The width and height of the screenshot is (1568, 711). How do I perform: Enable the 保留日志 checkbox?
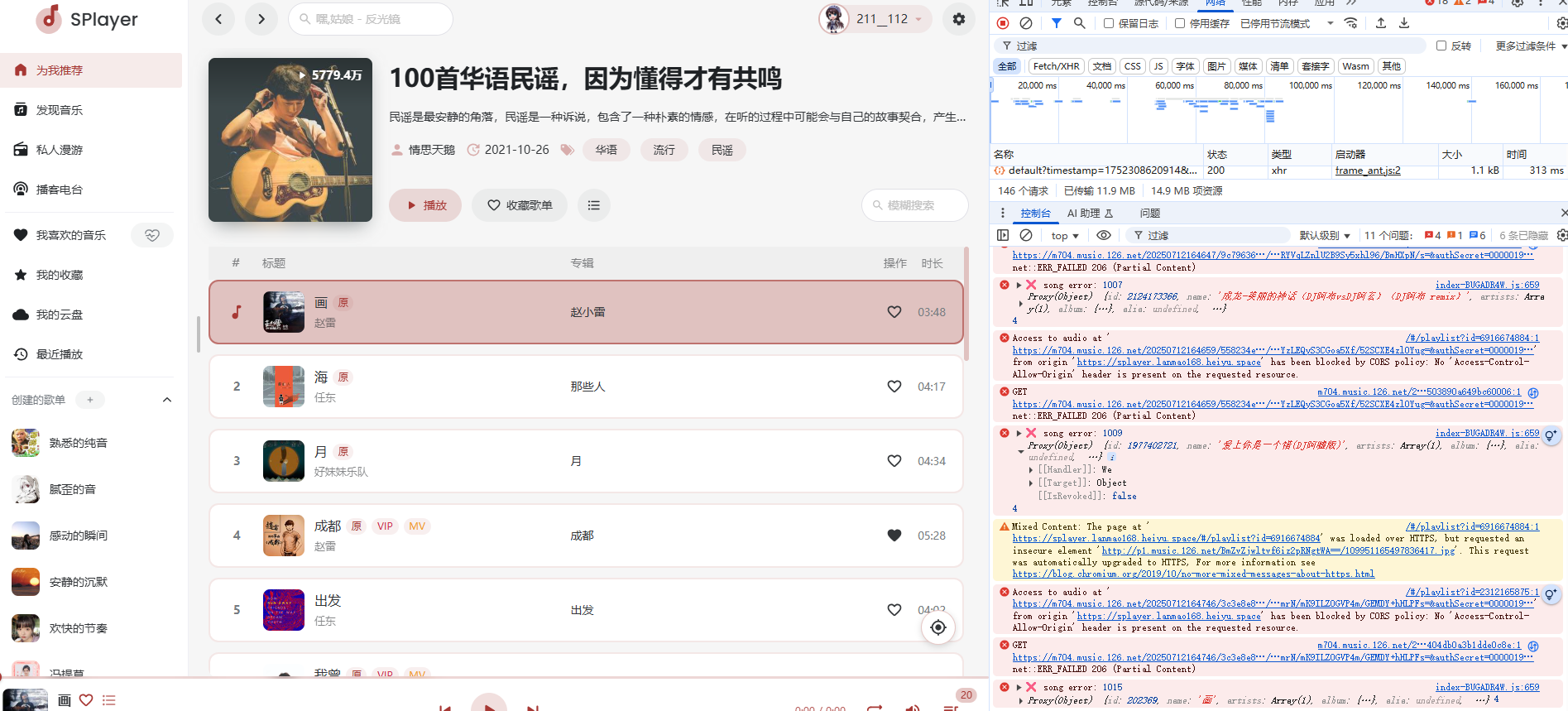(1109, 23)
